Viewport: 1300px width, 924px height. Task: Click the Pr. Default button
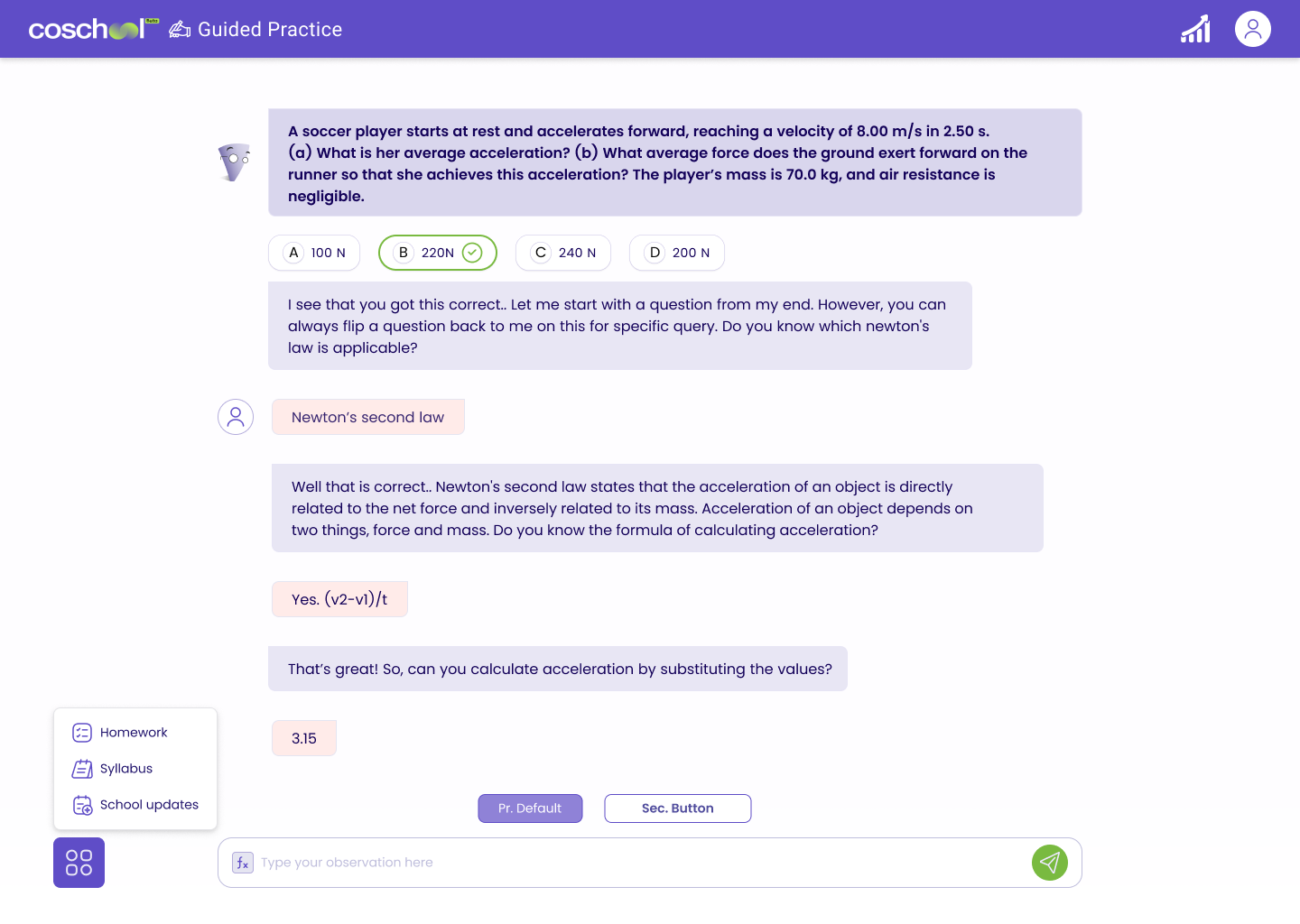530,808
